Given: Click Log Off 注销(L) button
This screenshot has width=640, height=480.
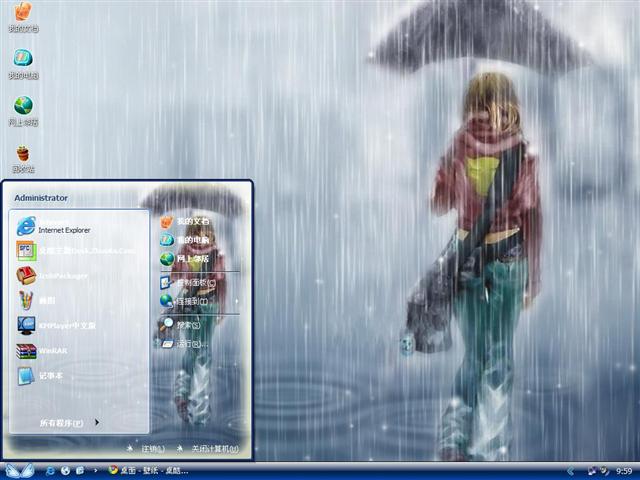Looking at the screenshot, I should click(x=146, y=449).
